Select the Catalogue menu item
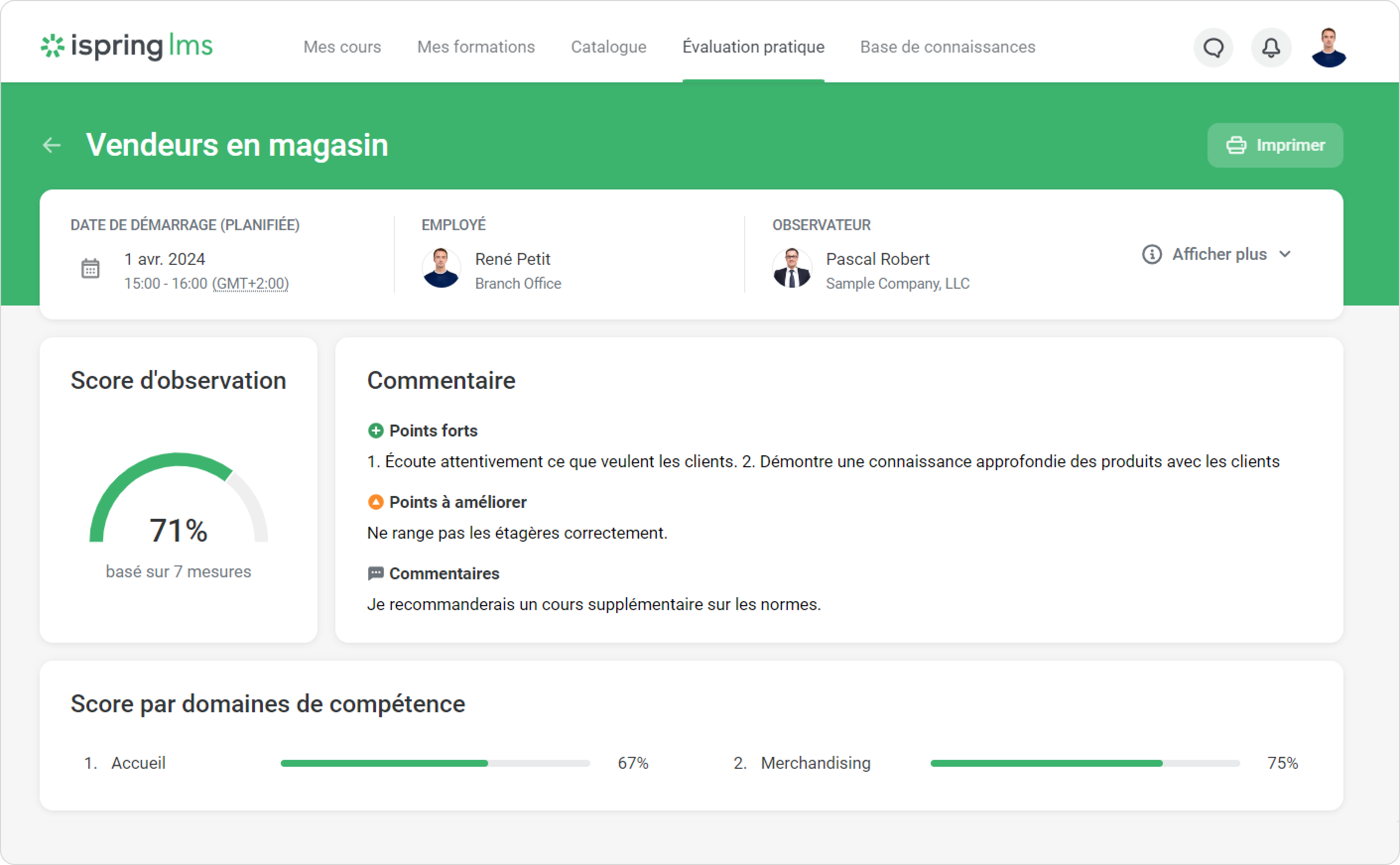Image resolution: width=1400 pixels, height=865 pixels. pyautogui.click(x=608, y=47)
